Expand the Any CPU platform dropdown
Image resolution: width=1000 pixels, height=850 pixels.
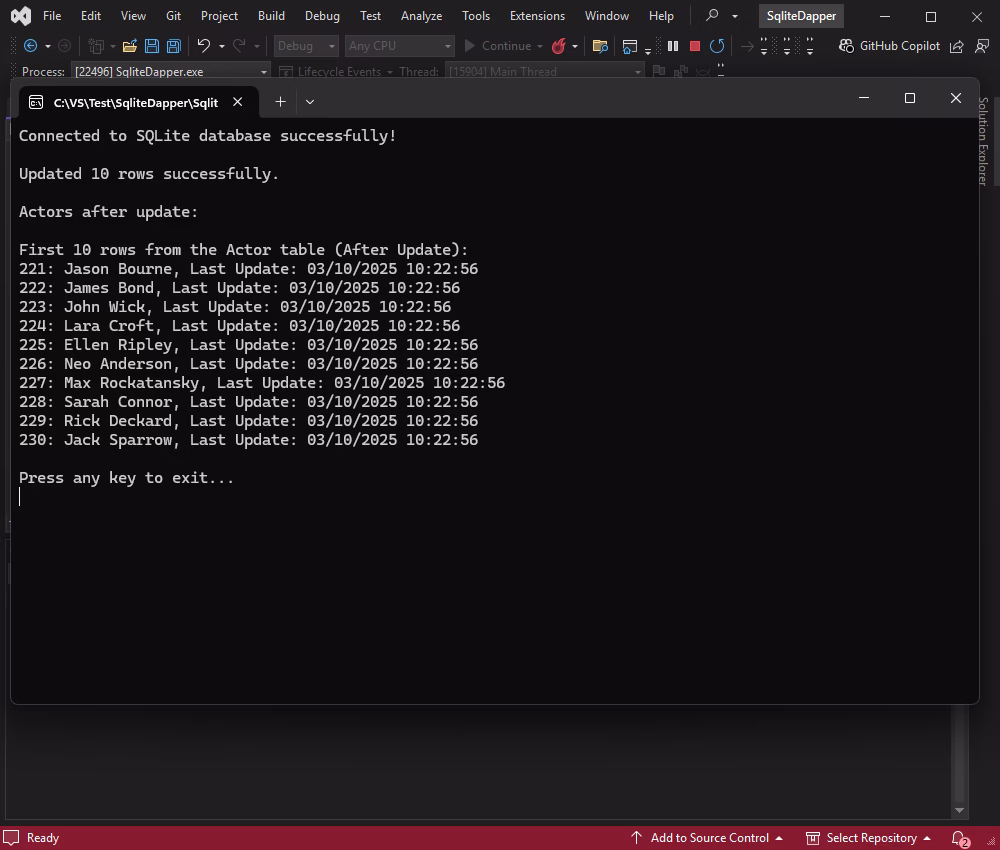tap(398, 46)
